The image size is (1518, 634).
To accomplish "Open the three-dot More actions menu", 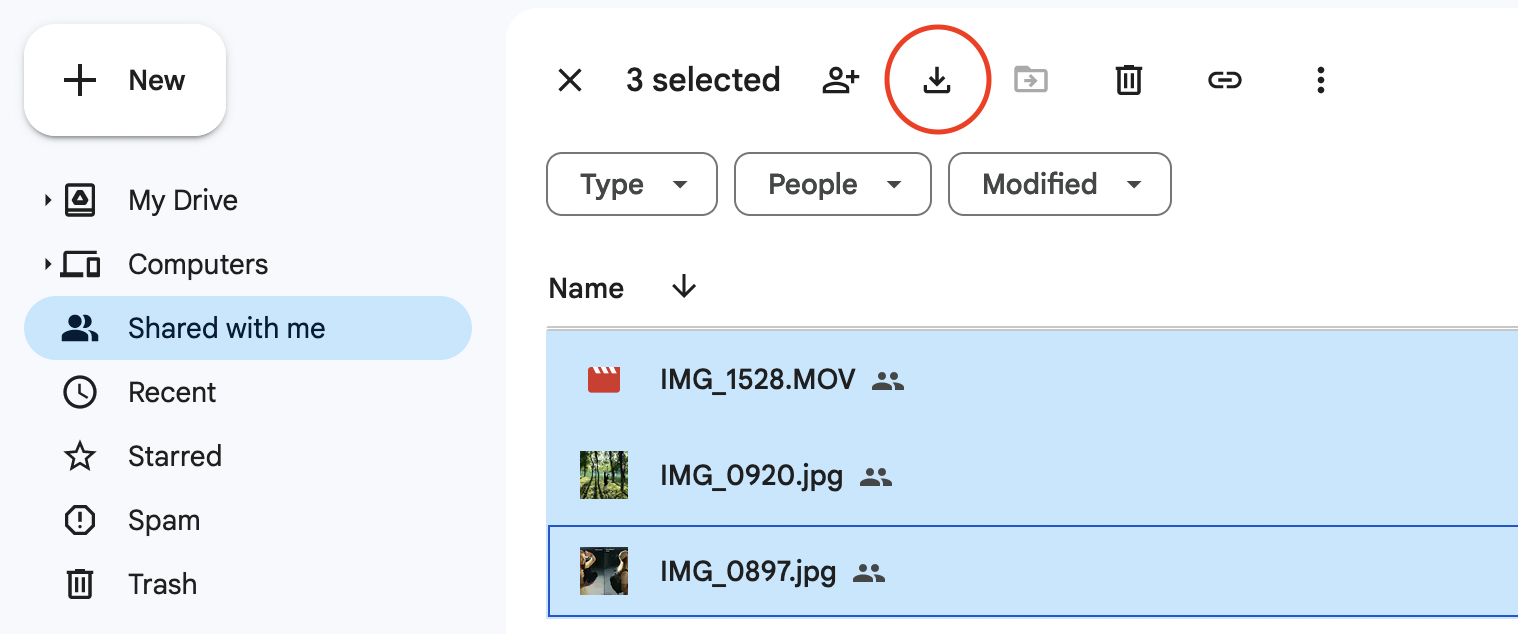I will tap(1320, 80).
